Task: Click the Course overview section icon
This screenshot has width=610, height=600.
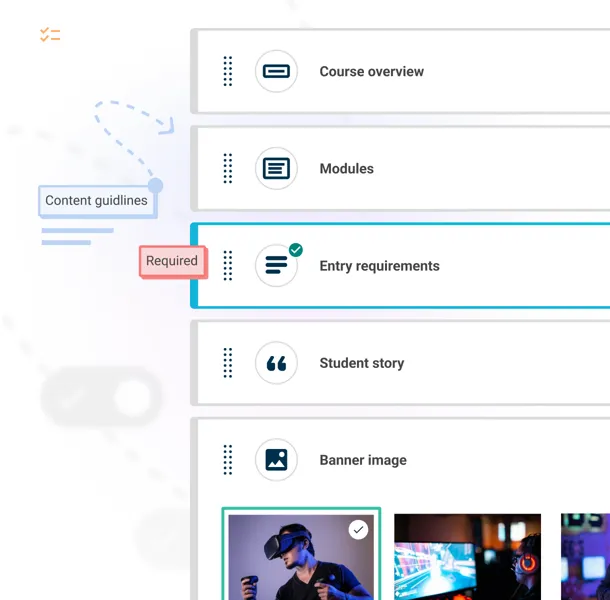Action: [276, 72]
